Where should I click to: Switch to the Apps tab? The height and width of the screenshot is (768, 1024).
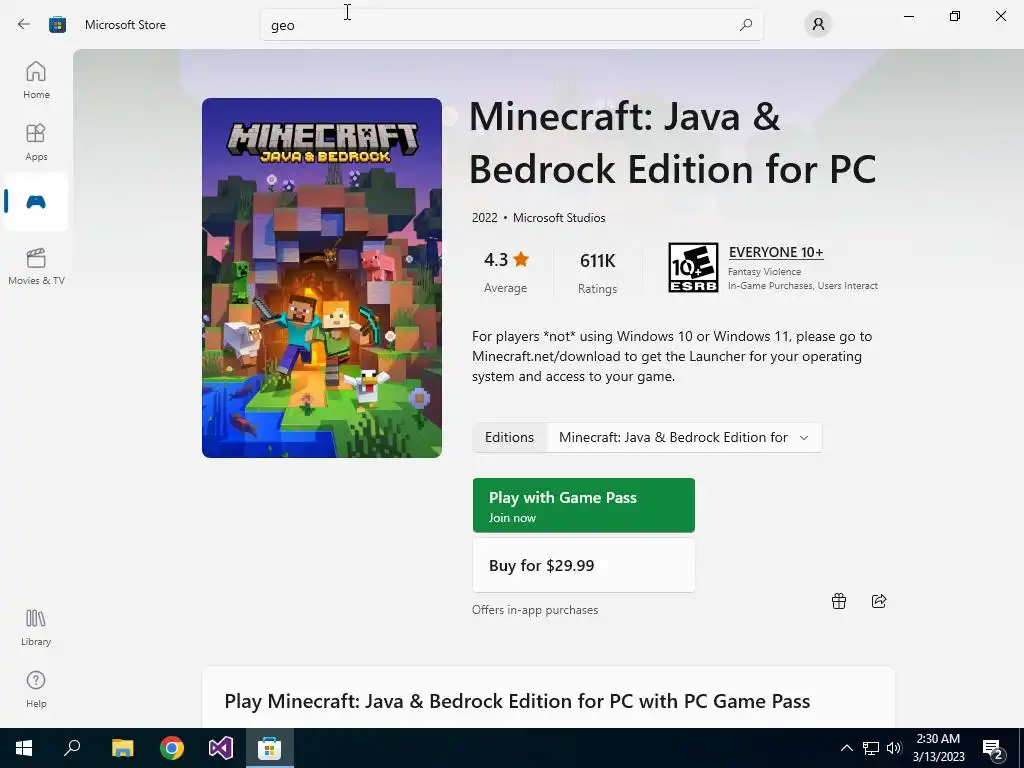point(36,141)
